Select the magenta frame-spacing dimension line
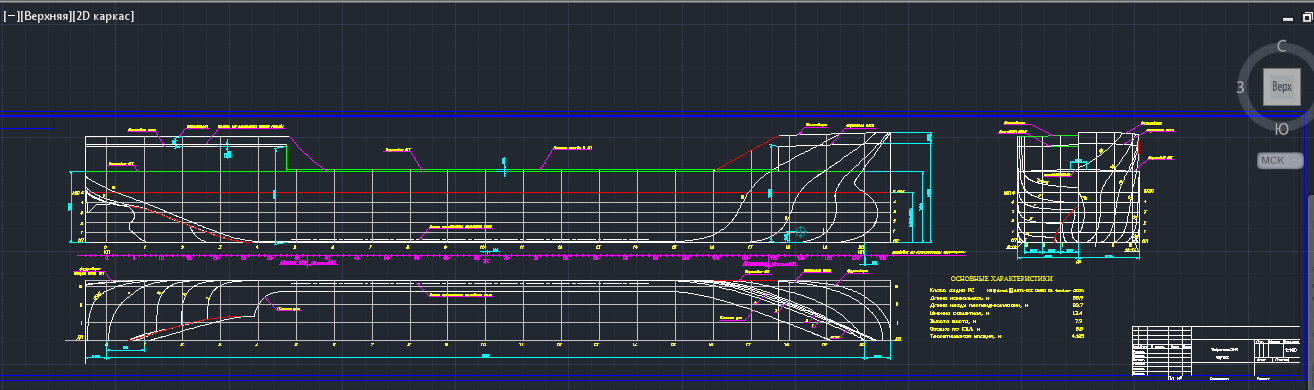 pyautogui.click(x=480, y=256)
